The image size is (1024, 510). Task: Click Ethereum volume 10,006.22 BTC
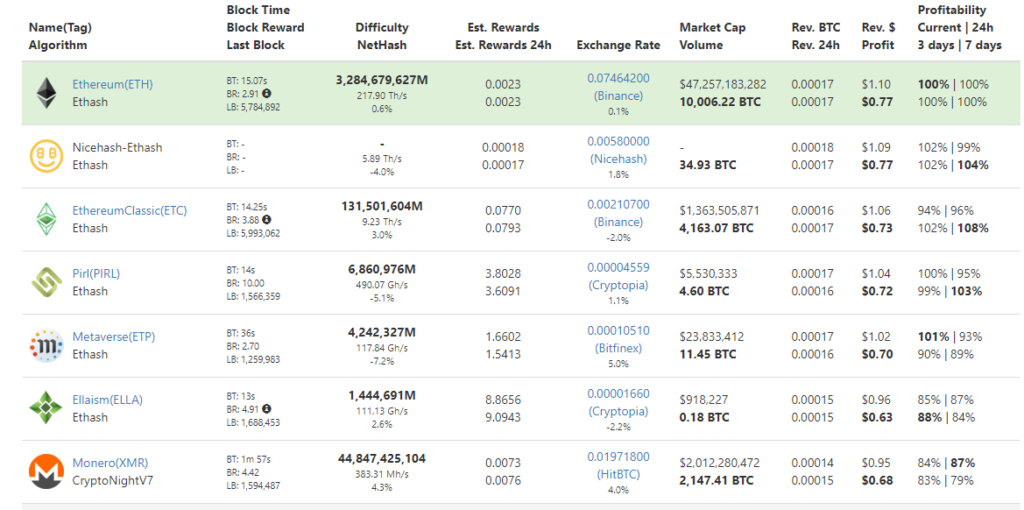(x=718, y=102)
